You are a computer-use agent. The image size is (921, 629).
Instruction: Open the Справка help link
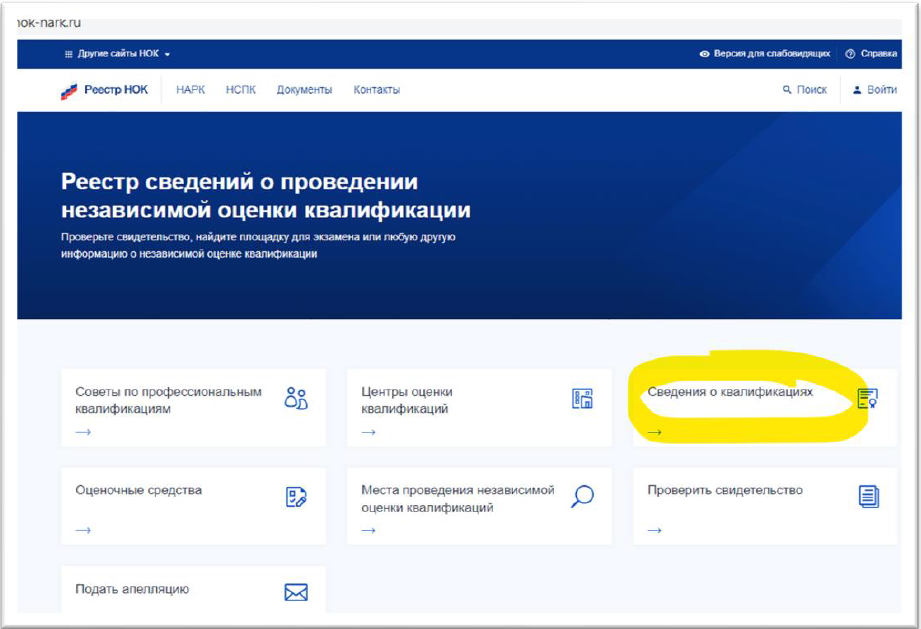(871, 54)
